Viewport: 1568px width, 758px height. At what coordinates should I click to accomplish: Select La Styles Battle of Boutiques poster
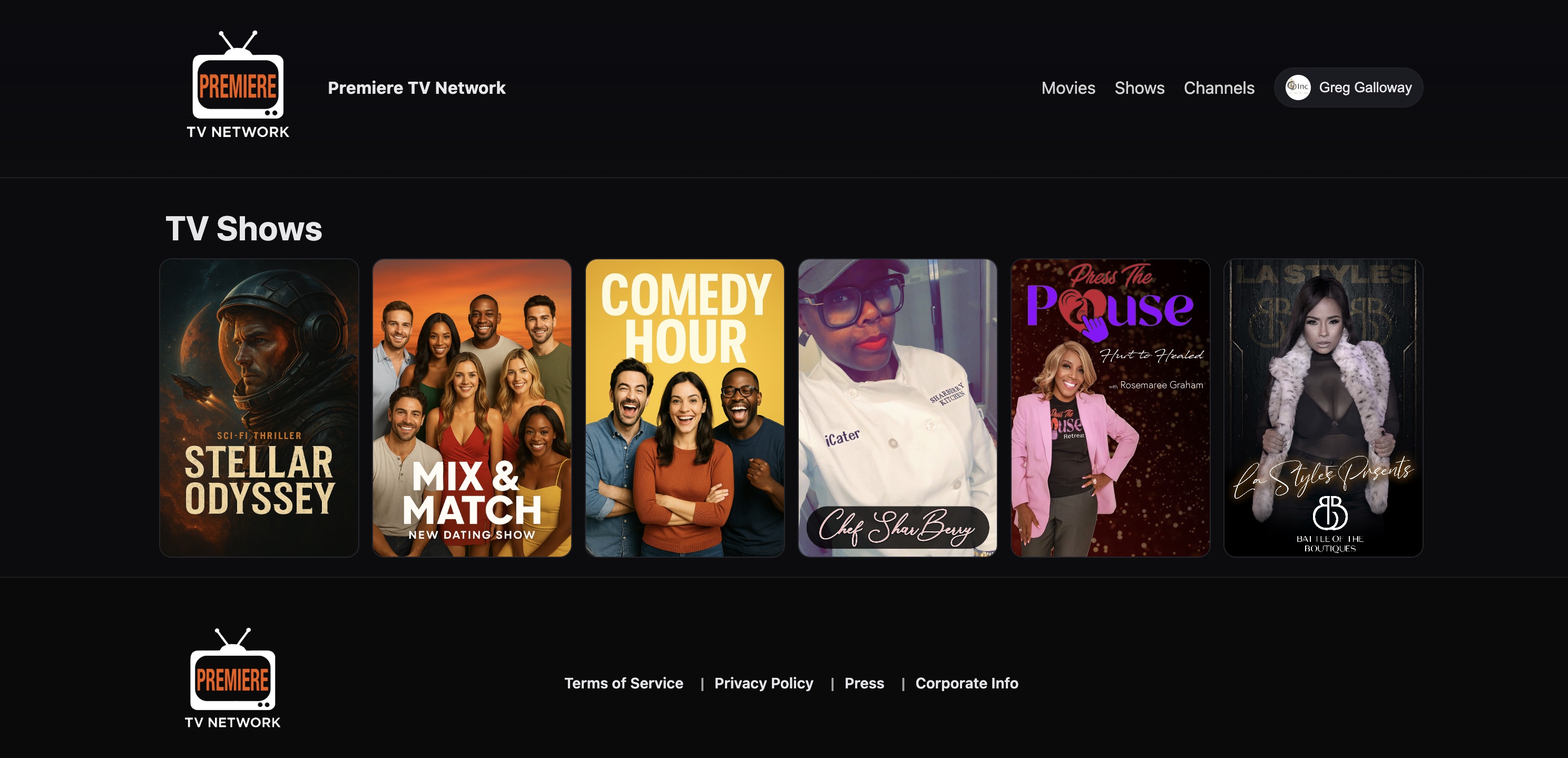1322,407
